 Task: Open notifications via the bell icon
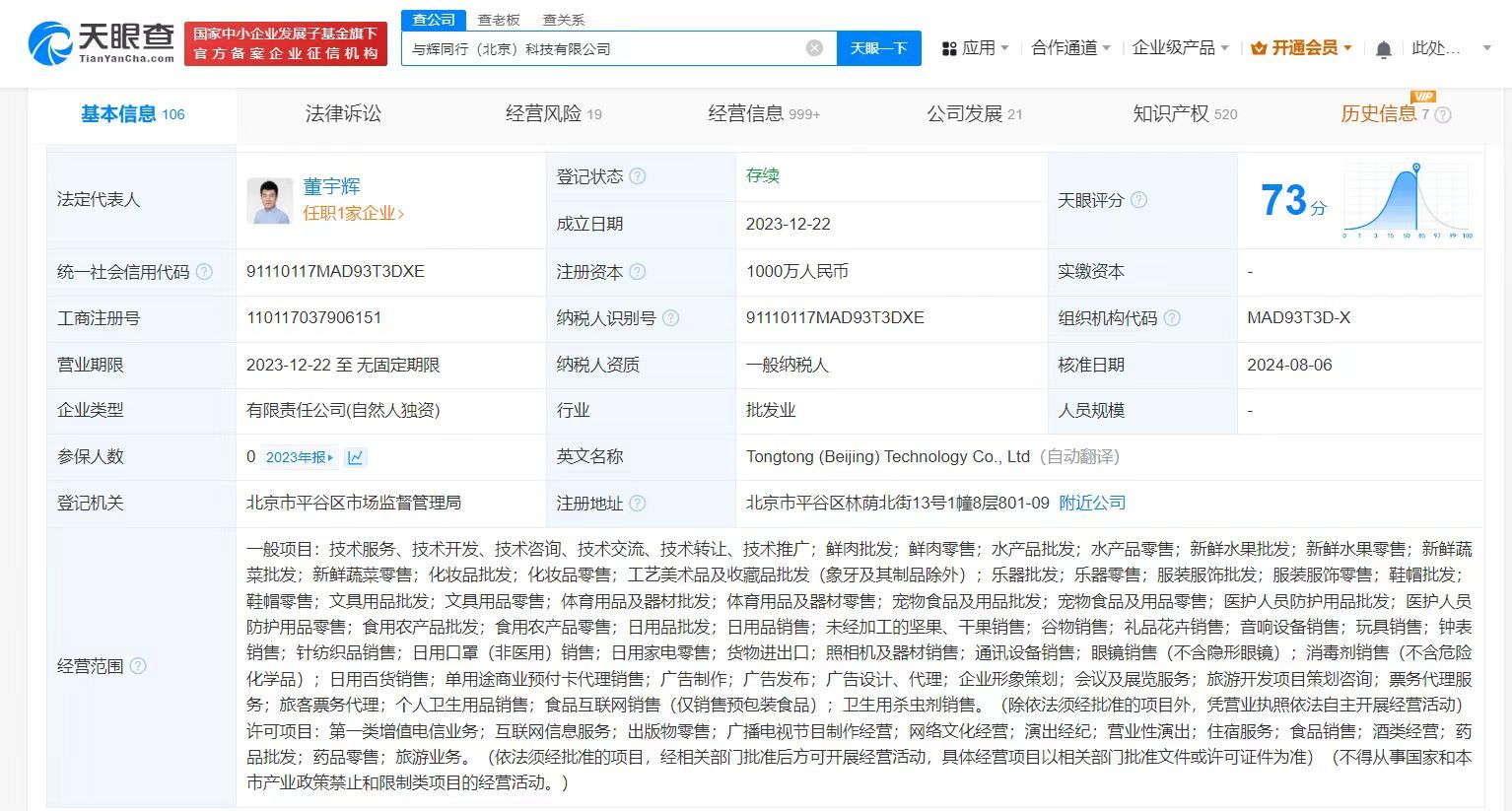1384,47
